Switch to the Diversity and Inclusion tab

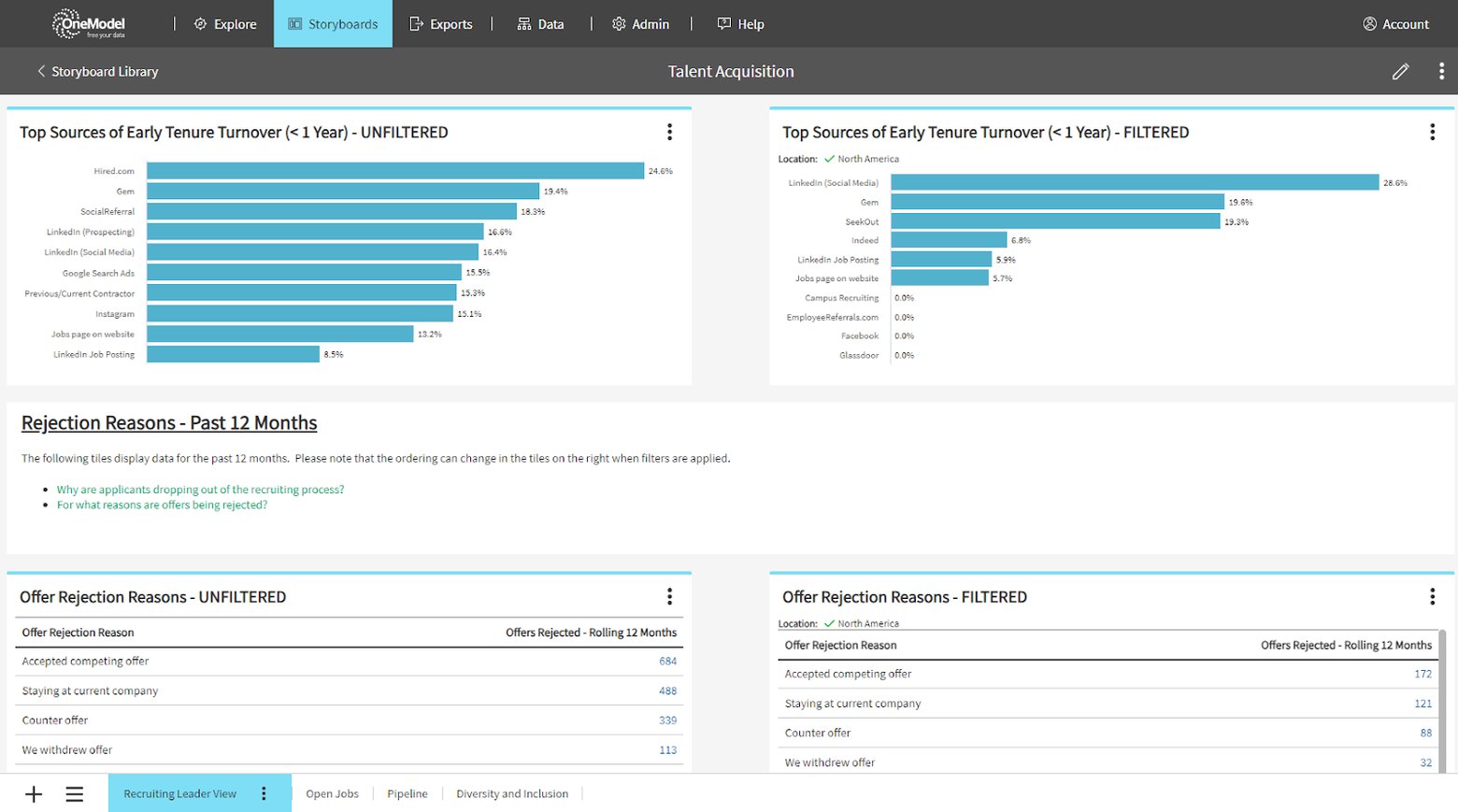(x=512, y=793)
